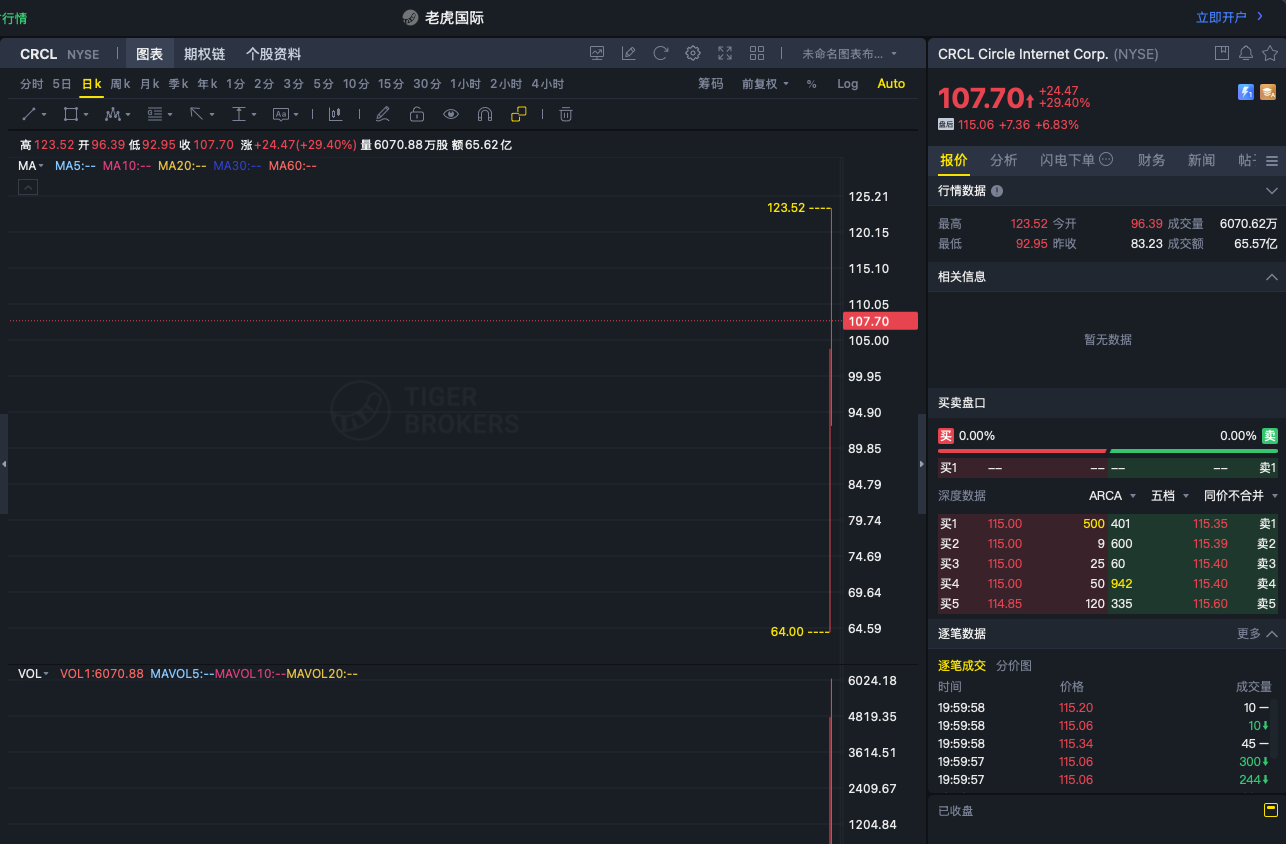
Task: Open chart settings gear
Action: [693, 53]
